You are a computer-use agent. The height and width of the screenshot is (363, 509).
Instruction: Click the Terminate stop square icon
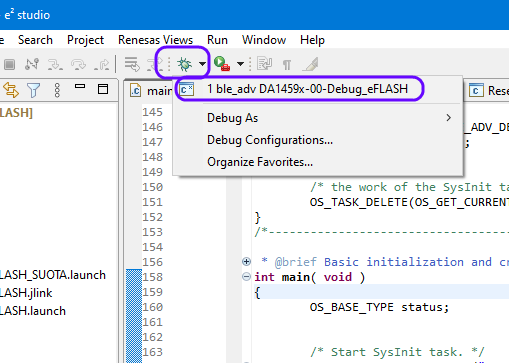point(9,64)
